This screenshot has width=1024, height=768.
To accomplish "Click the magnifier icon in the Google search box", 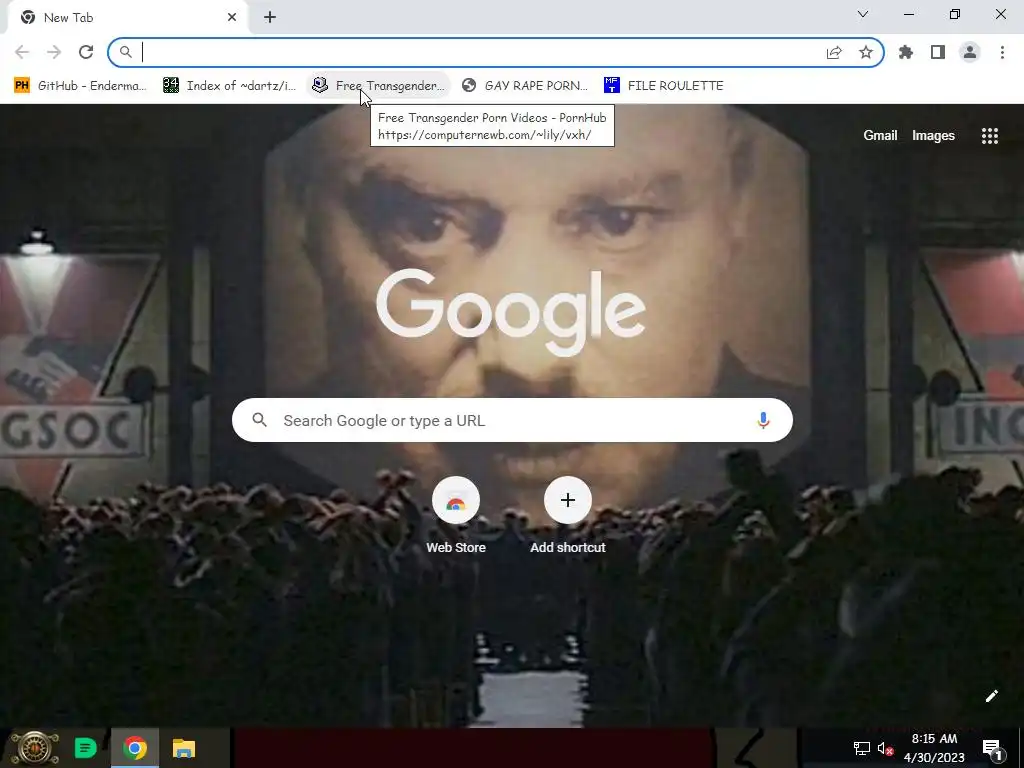I will click(x=259, y=420).
